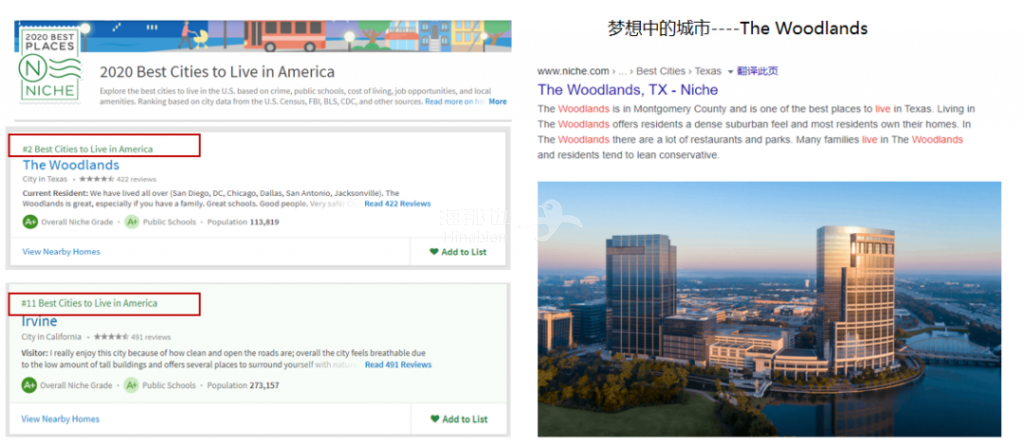Viewport: 1024px width, 446px height.
Task: Open The Woodlands, TX - Niche search result
Action: (x=635, y=89)
